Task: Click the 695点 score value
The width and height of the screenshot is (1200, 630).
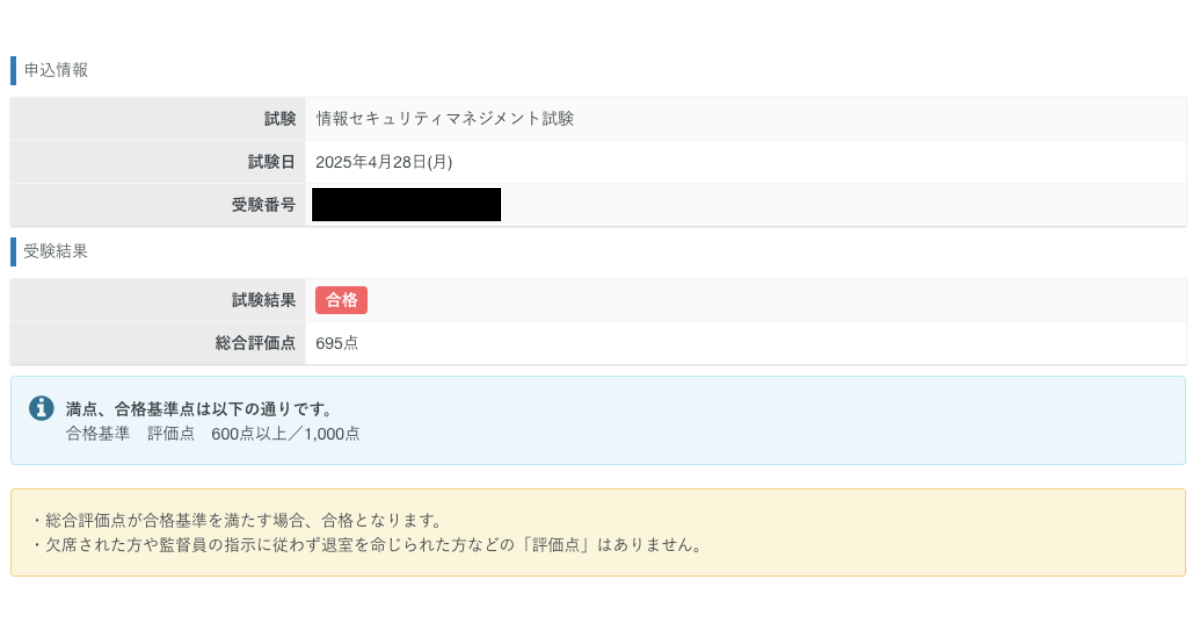Action: (337, 343)
